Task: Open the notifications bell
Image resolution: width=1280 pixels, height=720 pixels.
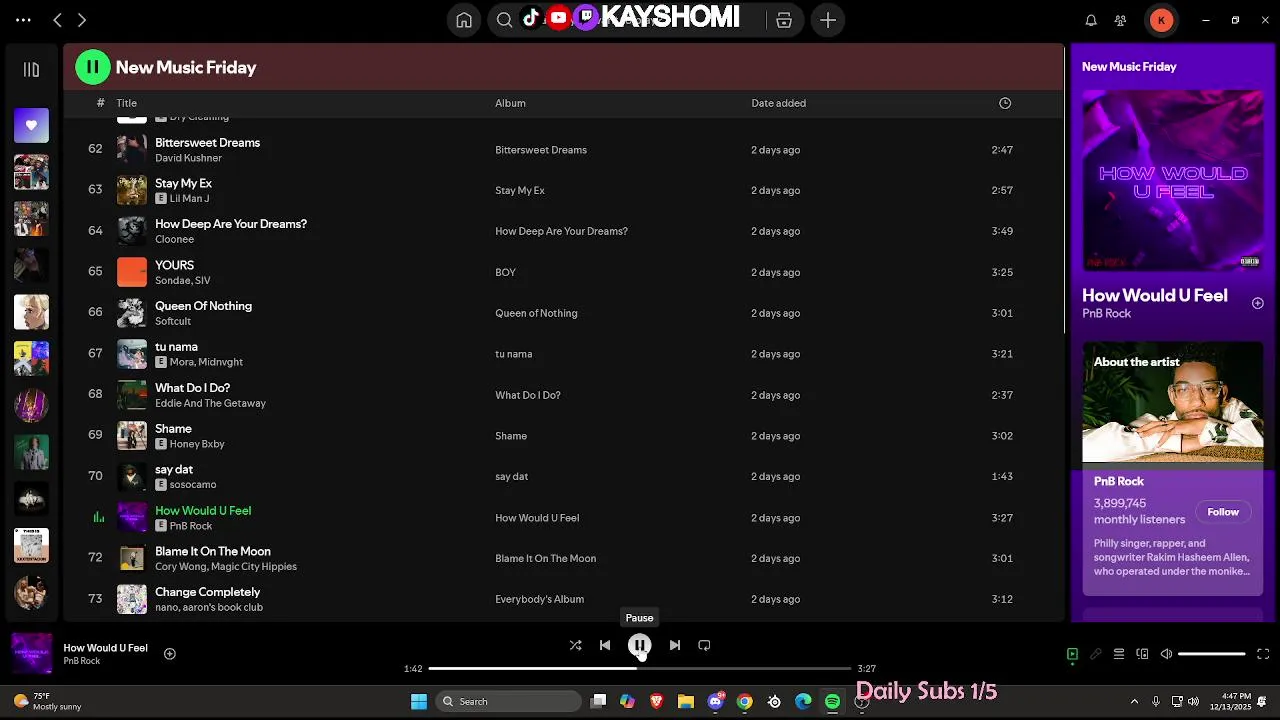Action: (1091, 20)
